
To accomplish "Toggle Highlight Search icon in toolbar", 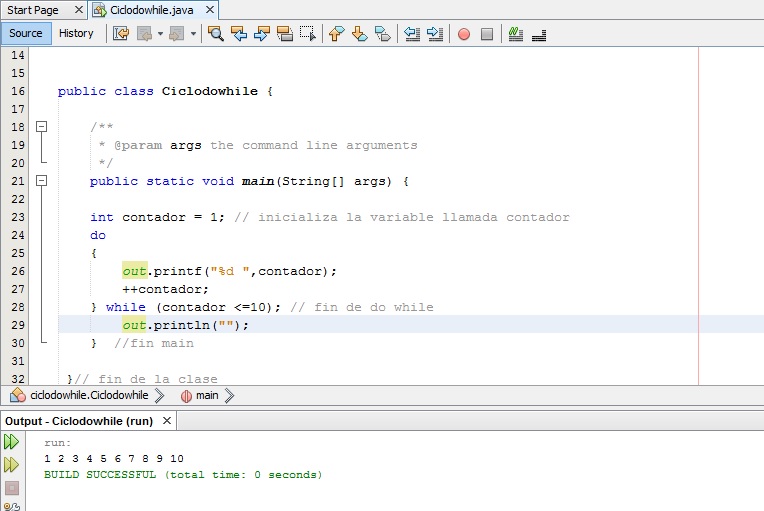I will coord(285,33).
